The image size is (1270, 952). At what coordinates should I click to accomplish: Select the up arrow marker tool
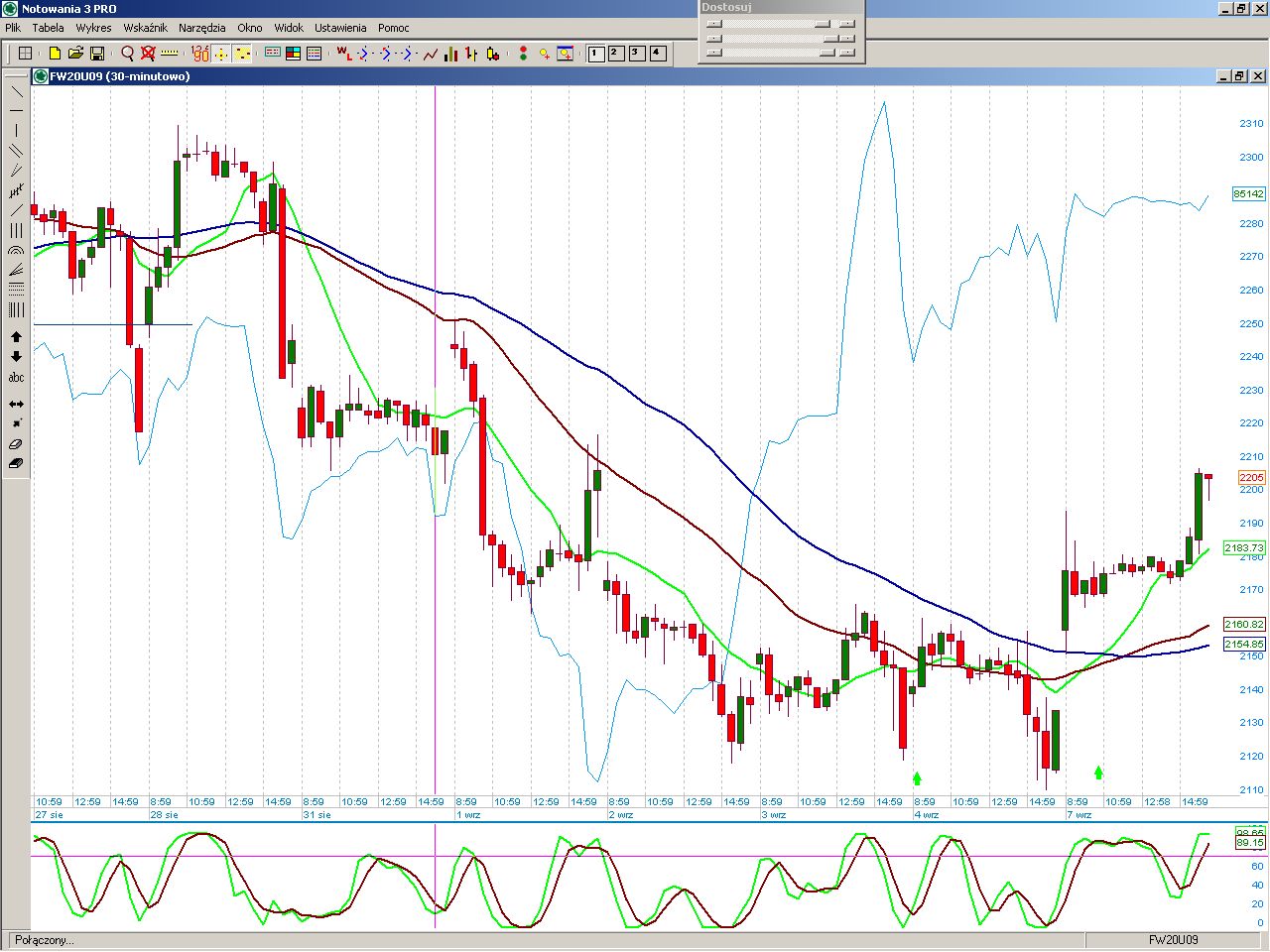click(16, 337)
